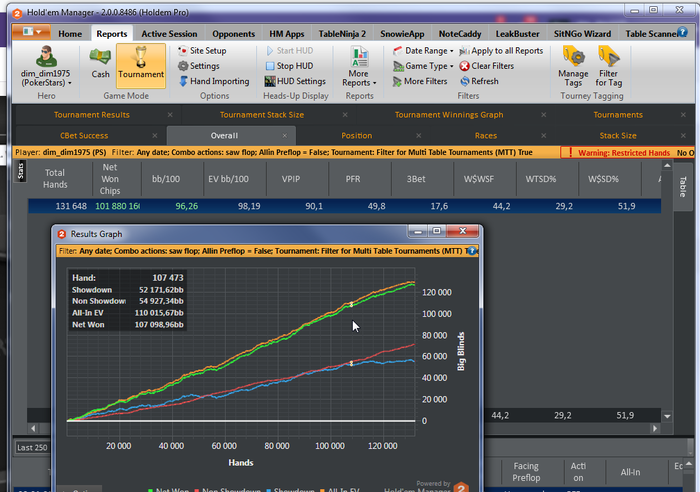Open the Hero player selector icon
The image size is (700, 492).
point(46,57)
